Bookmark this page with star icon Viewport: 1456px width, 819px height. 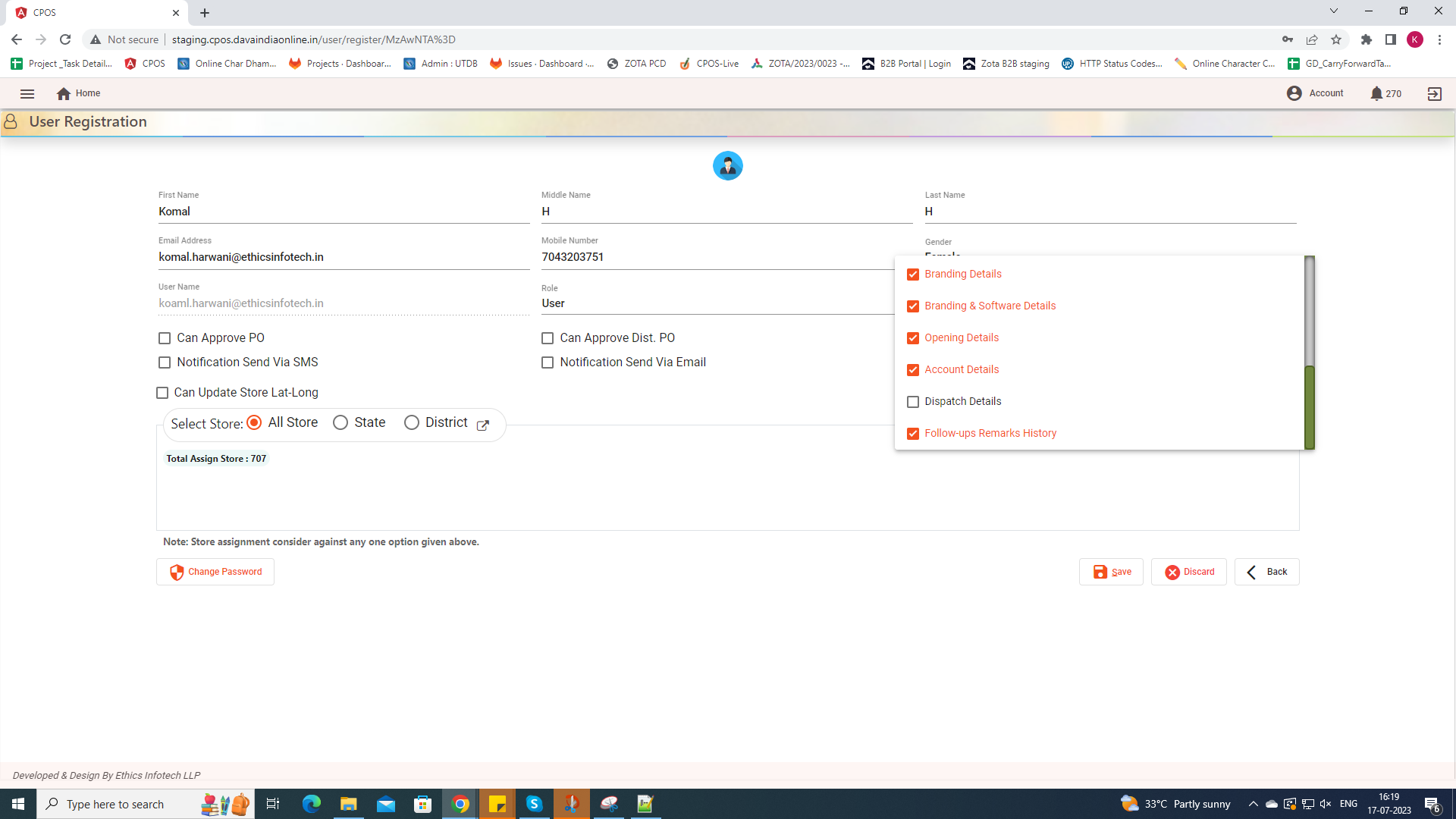(x=1336, y=39)
